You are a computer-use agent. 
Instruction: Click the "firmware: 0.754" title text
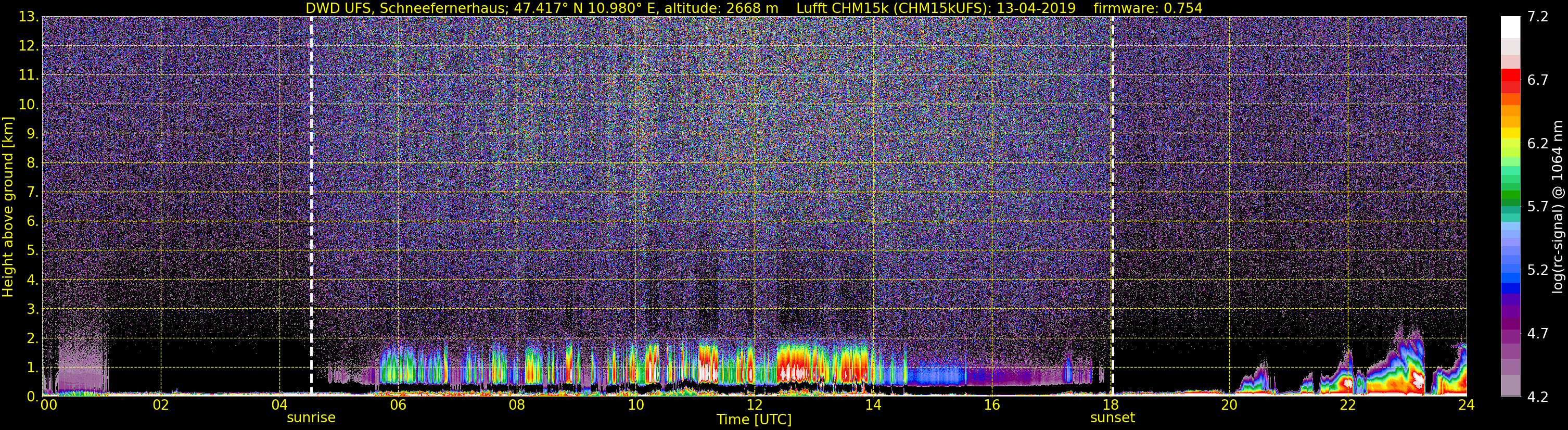pyautogui.click(x=1148, y=8)
